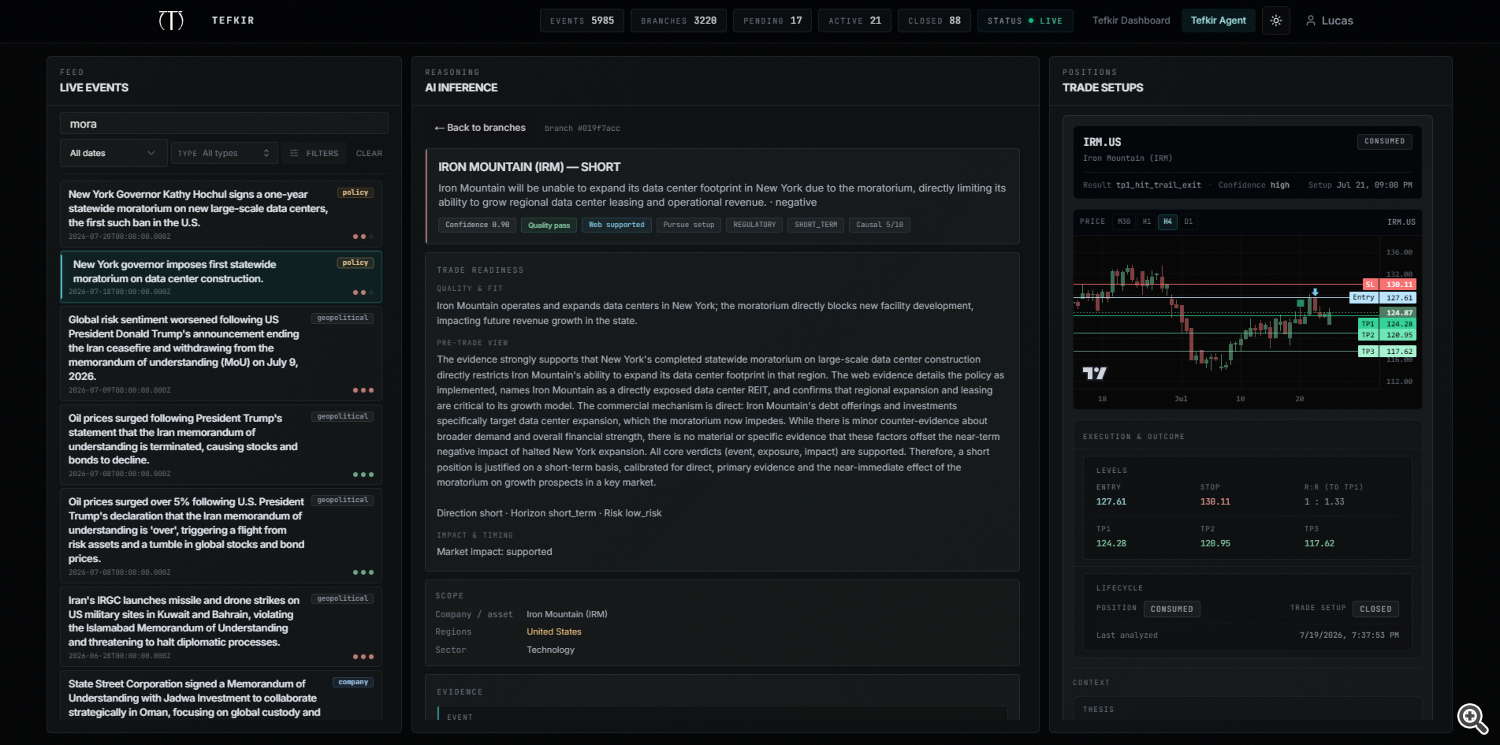Click the TP3 117.62 chart label
The image size is (1500, 745).
[1386, 352]
